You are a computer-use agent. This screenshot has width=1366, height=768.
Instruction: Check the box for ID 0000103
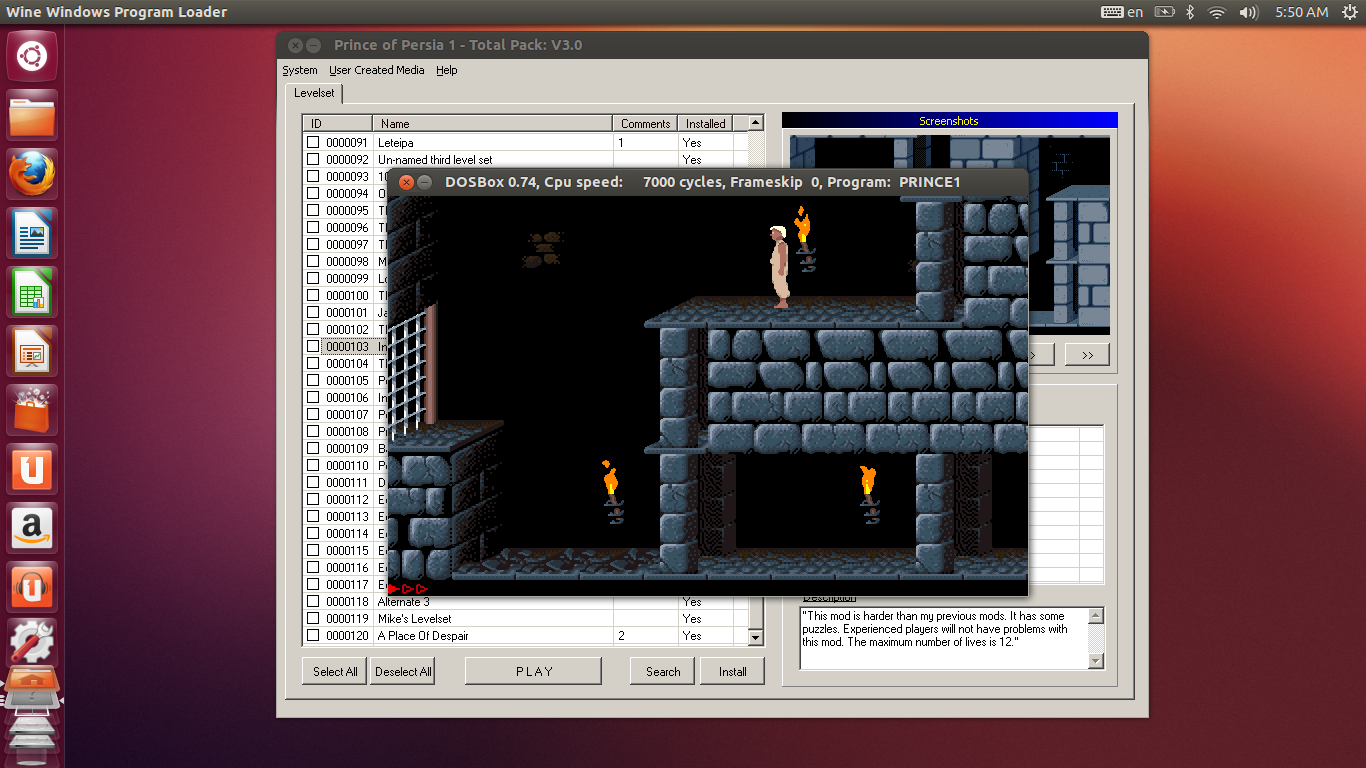[x=313, y=346]
